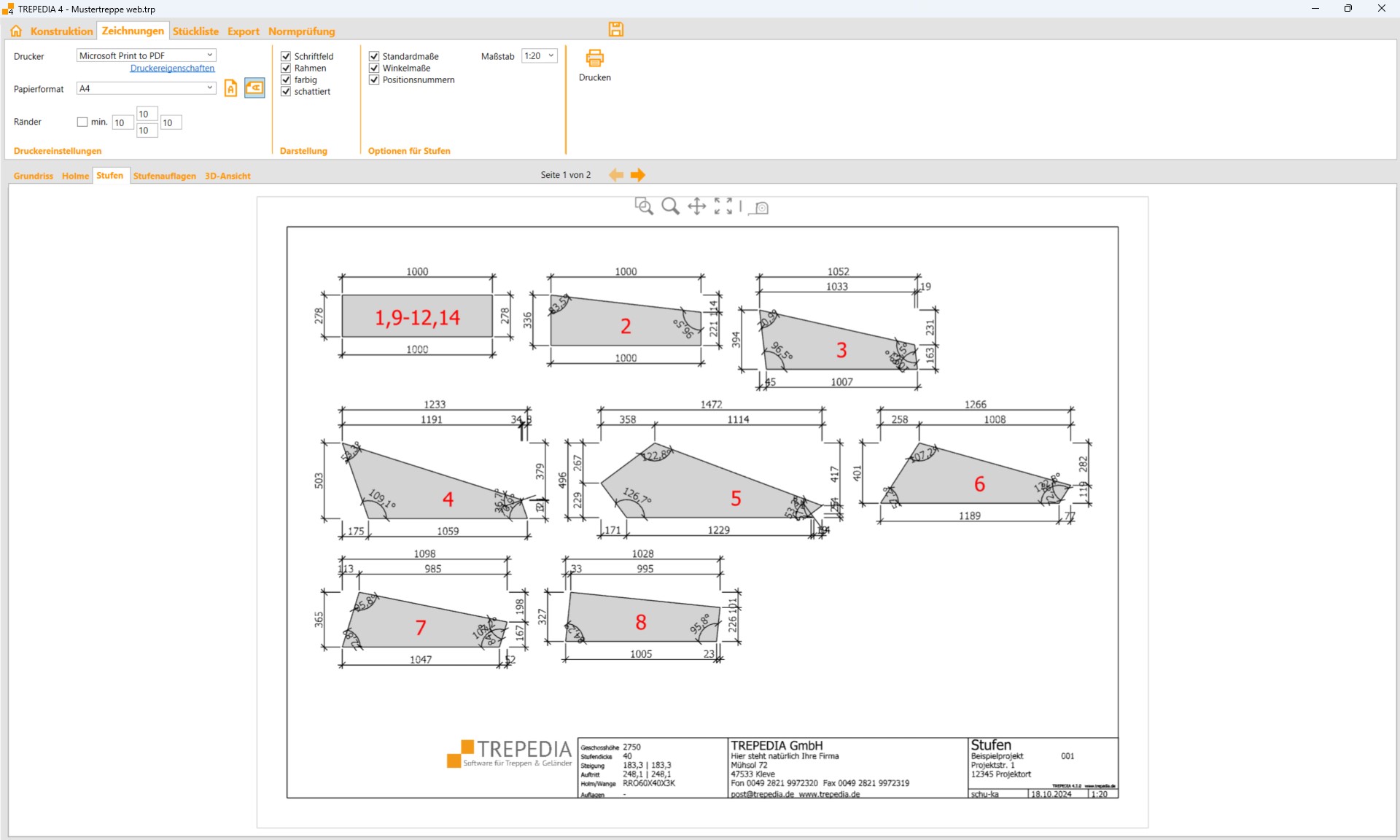Click the save disk icon
This screenshot has width=1400, height=840.
click(x=616, y=29)
